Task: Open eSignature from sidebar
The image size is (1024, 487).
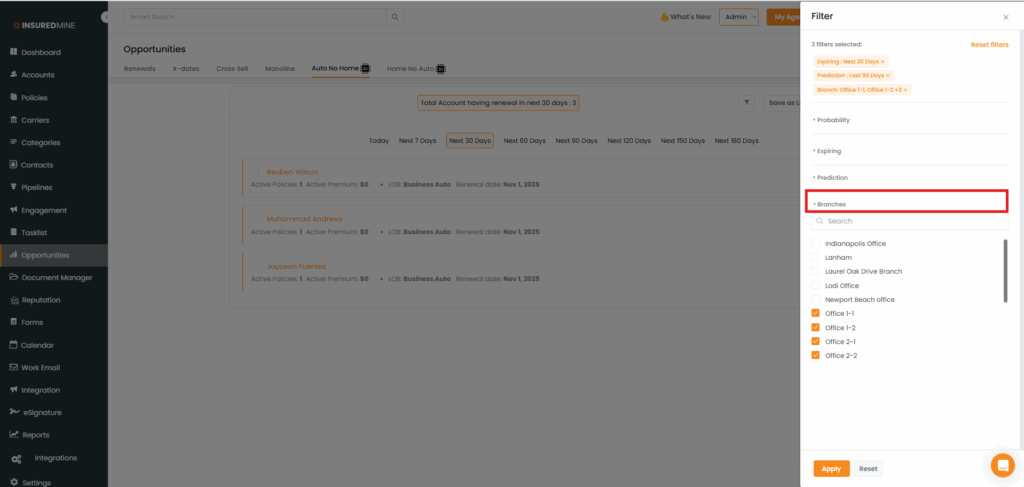Action: coord(42,412)
